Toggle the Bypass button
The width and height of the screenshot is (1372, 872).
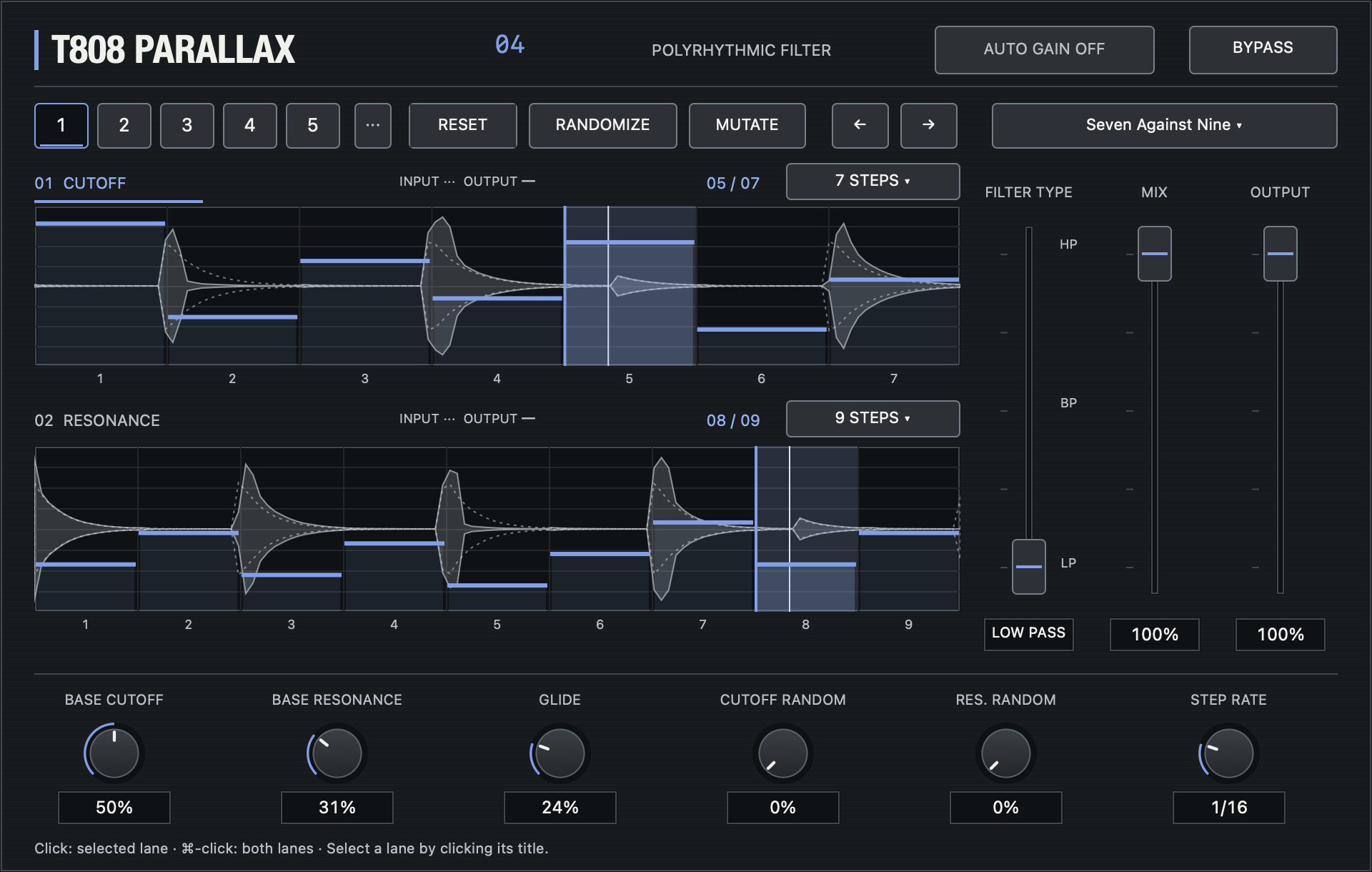1263,49
